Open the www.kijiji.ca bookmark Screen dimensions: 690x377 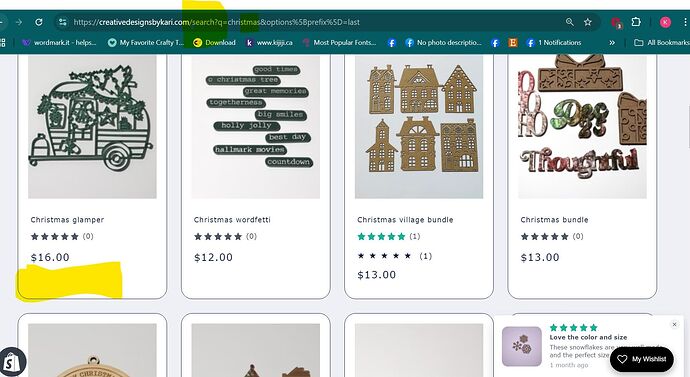click(269, 43)
